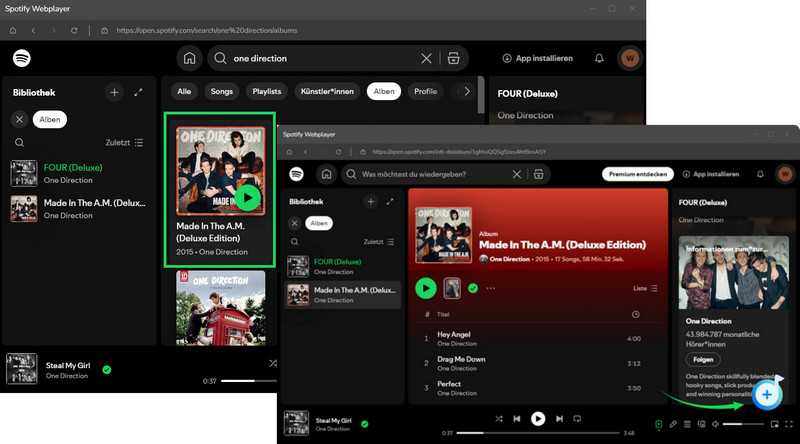
Task: Play the Made In The A.M. album
Action: (x=426, y=288)
